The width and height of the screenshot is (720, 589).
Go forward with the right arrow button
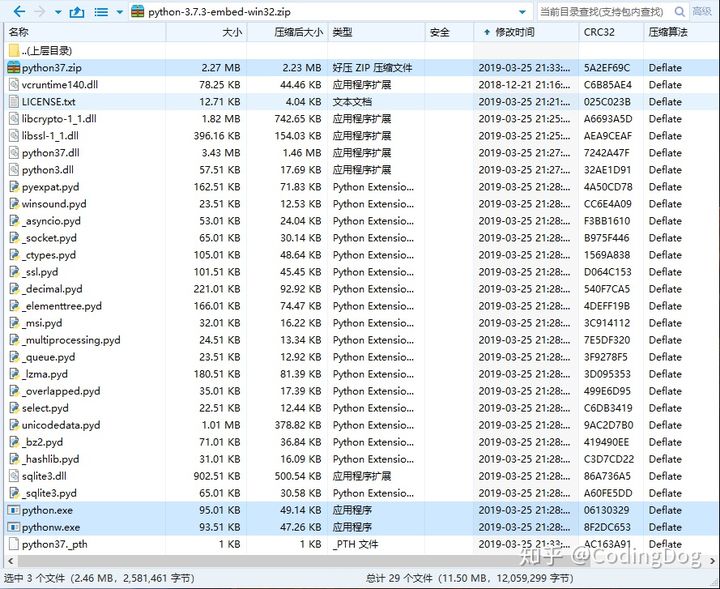pos(40,11)
